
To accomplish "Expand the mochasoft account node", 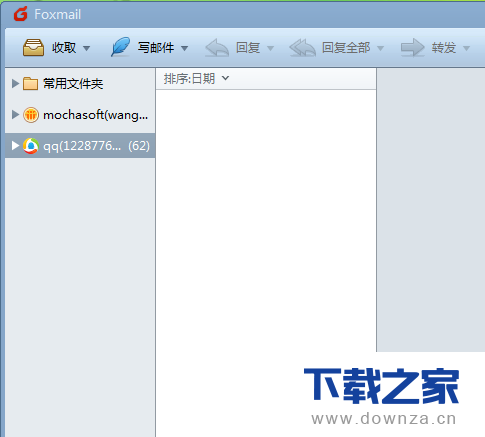I will [x=15, y=115].
